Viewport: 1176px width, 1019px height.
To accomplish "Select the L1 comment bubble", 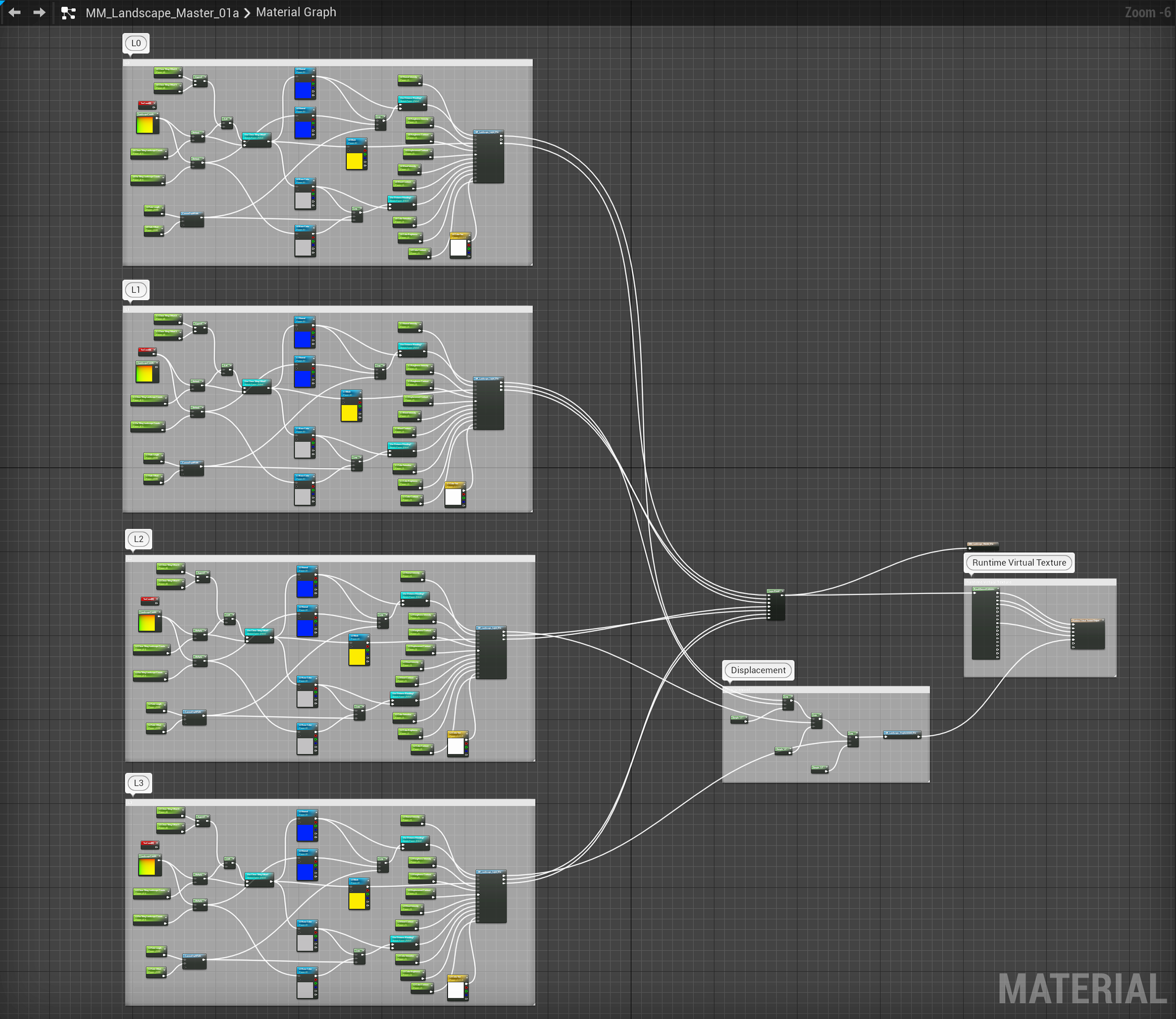I will [136, 290].
